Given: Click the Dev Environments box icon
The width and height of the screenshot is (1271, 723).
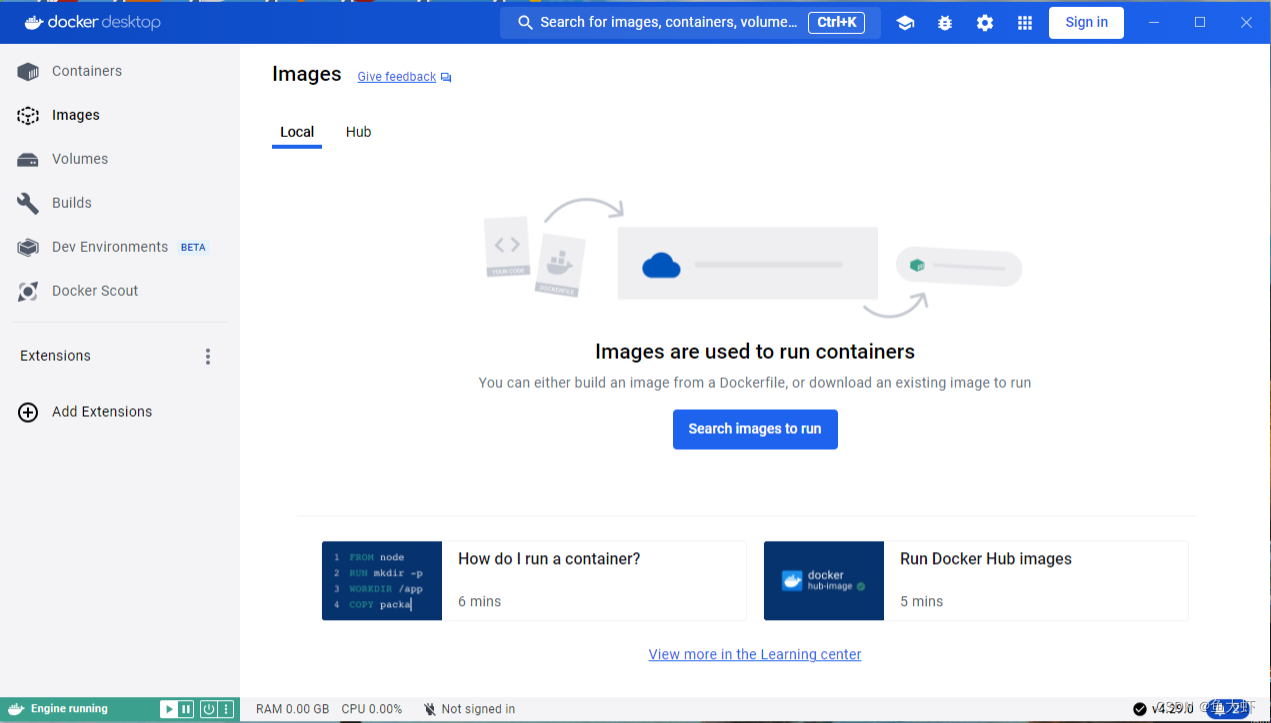Looking at the screenshot, I should 28,247.
